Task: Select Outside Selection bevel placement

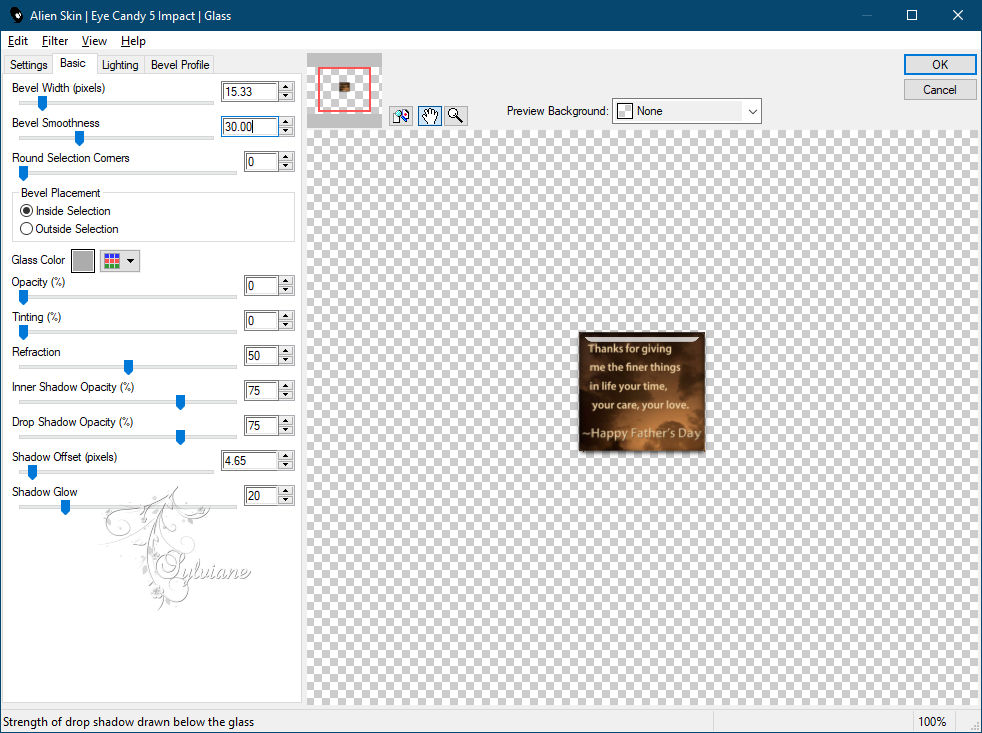Action: pyautogui.click(x=70, y=229)
